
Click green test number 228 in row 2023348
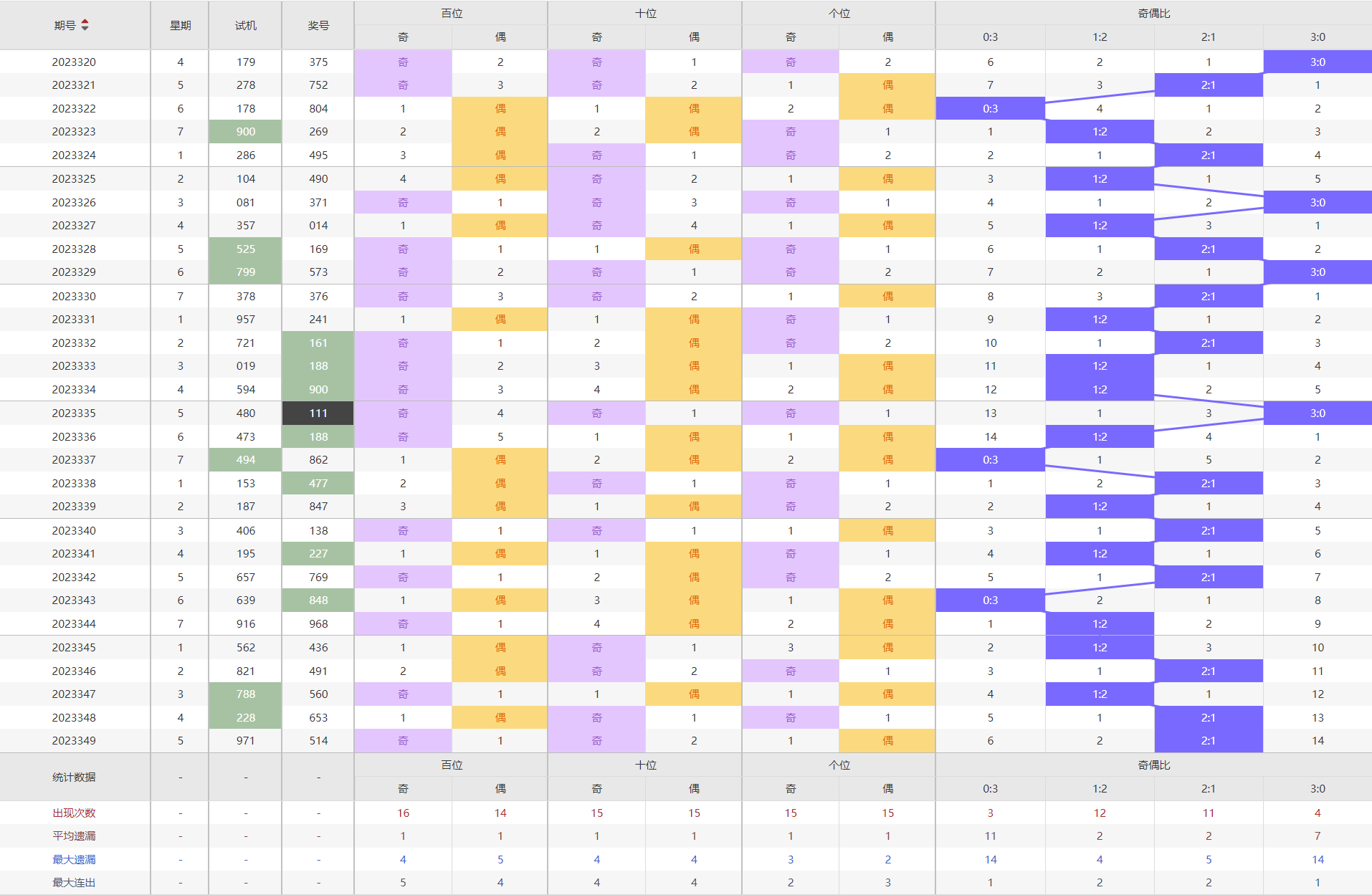[246, 718]
